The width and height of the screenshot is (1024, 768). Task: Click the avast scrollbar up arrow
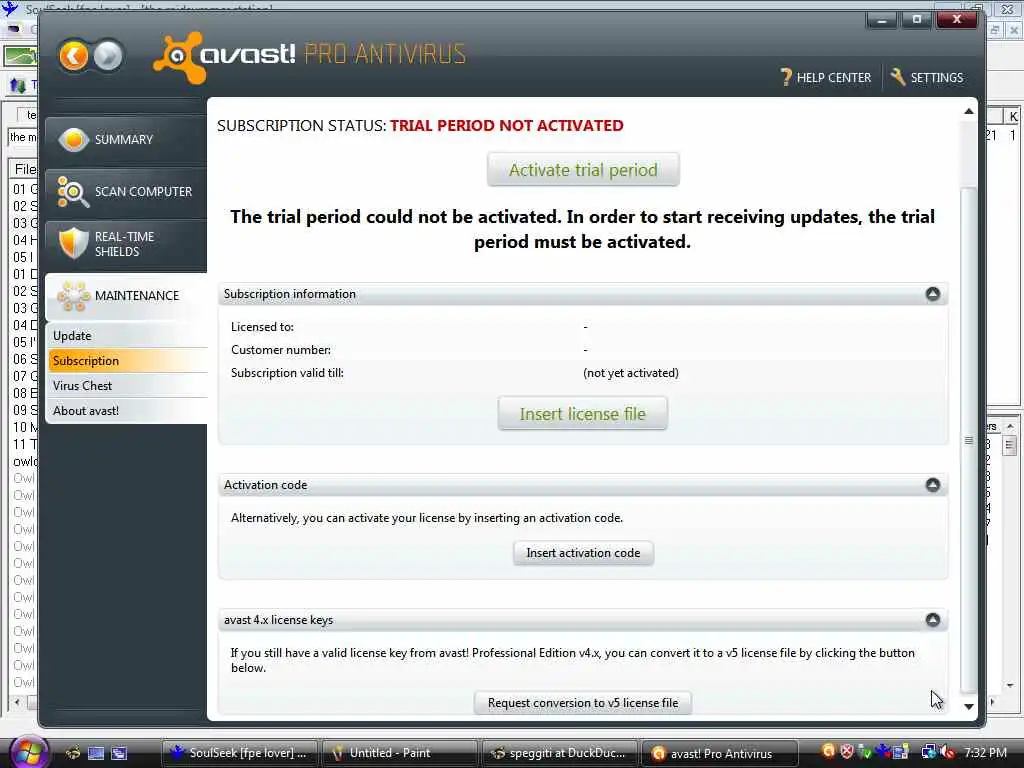pyautogui.click(x=969, y=112)
